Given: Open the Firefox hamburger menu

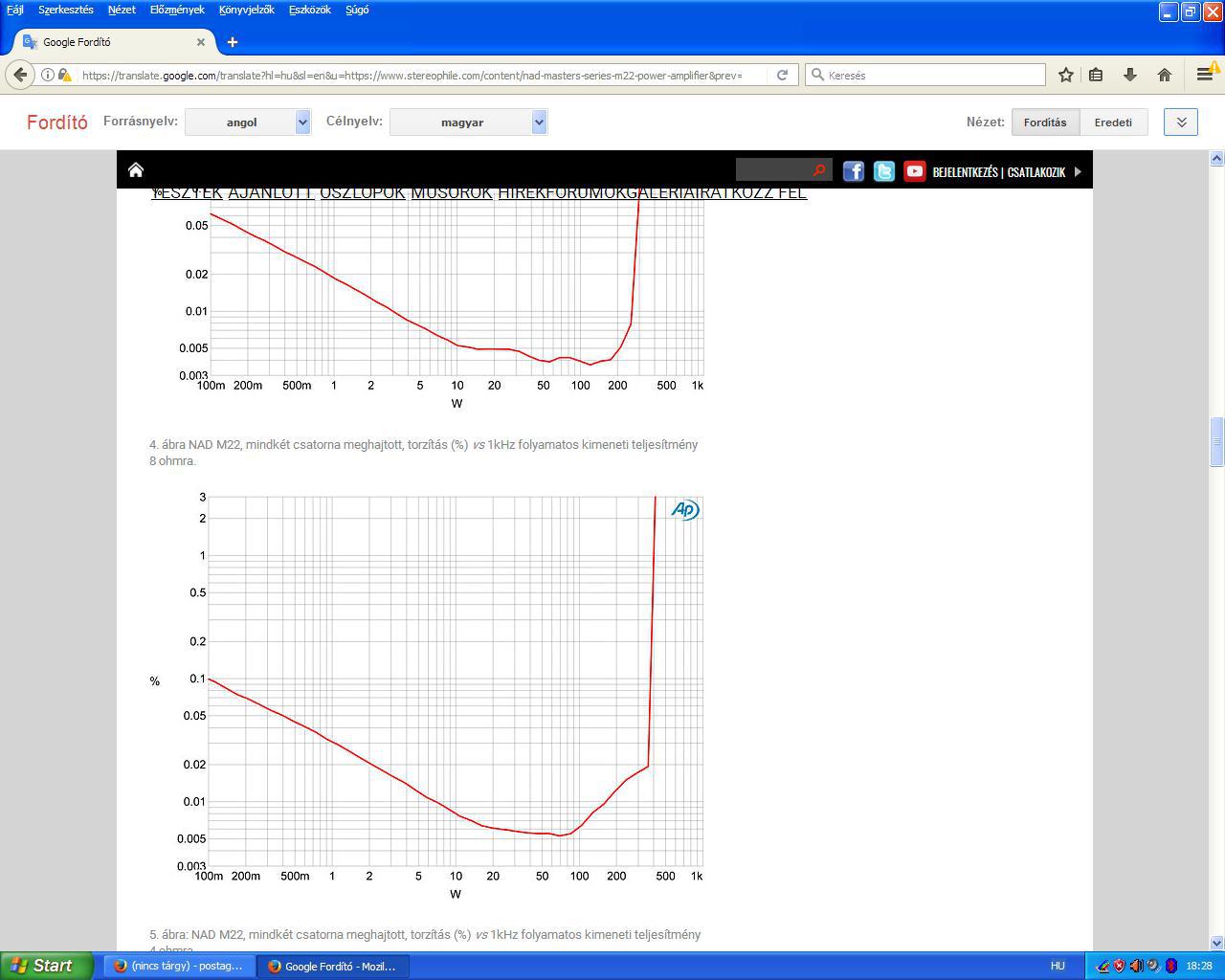Looking at the screenshot, I should [x=1204, y=75].
